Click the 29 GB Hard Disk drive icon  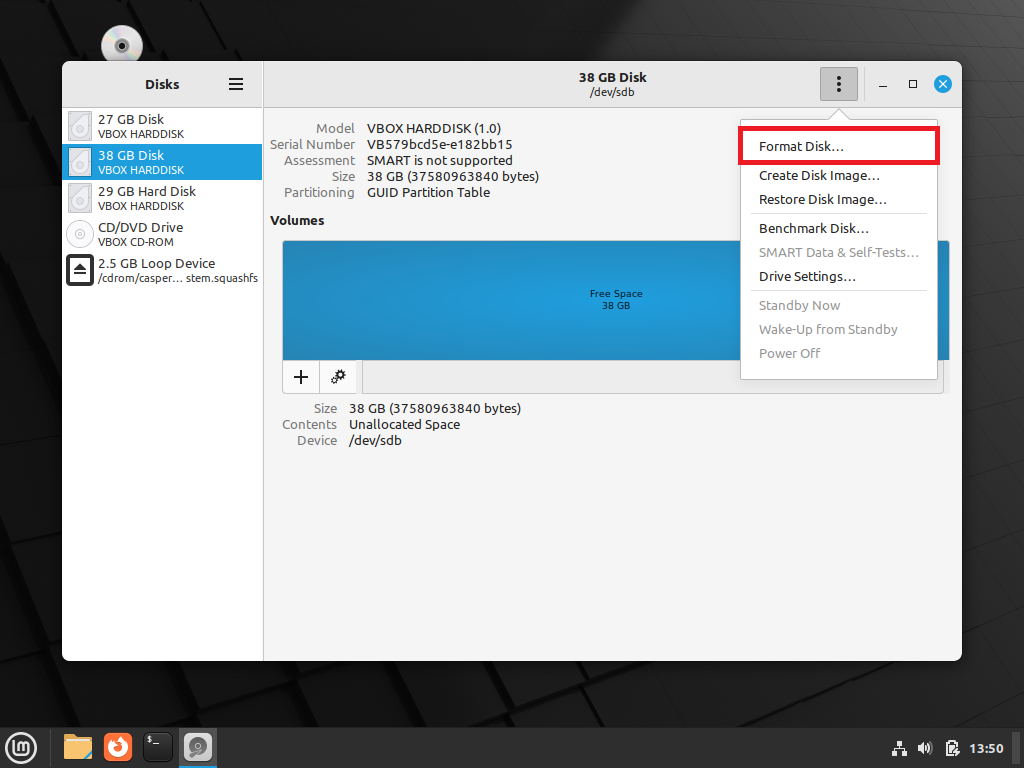[x=80, y=198]
